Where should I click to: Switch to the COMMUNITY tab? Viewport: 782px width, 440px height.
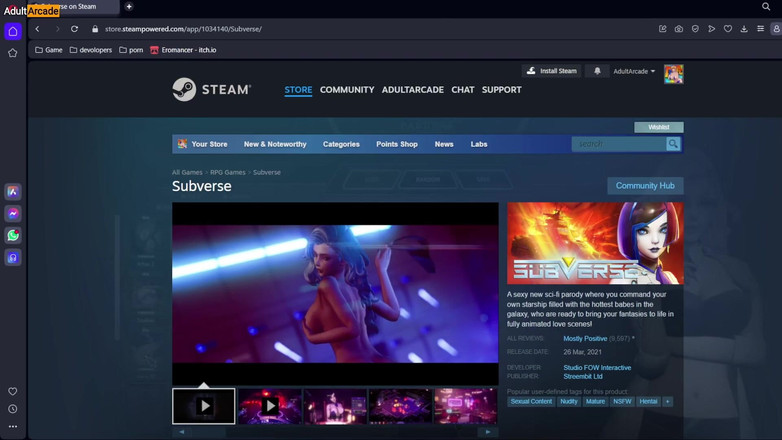click(347, 90)
